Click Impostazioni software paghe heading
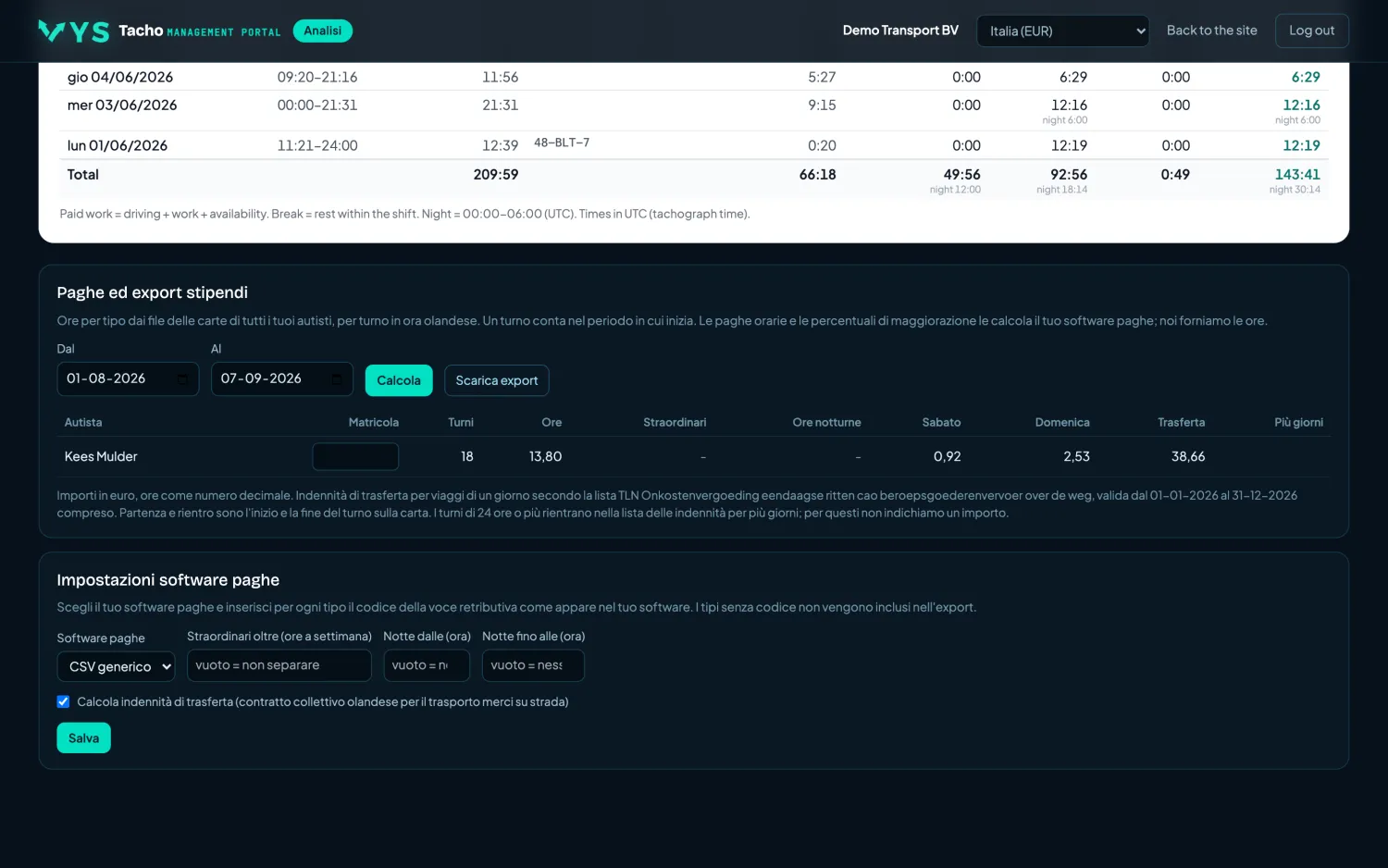Screen dimensions: 1388x868 pyautogui.click(x=168, y=580)
